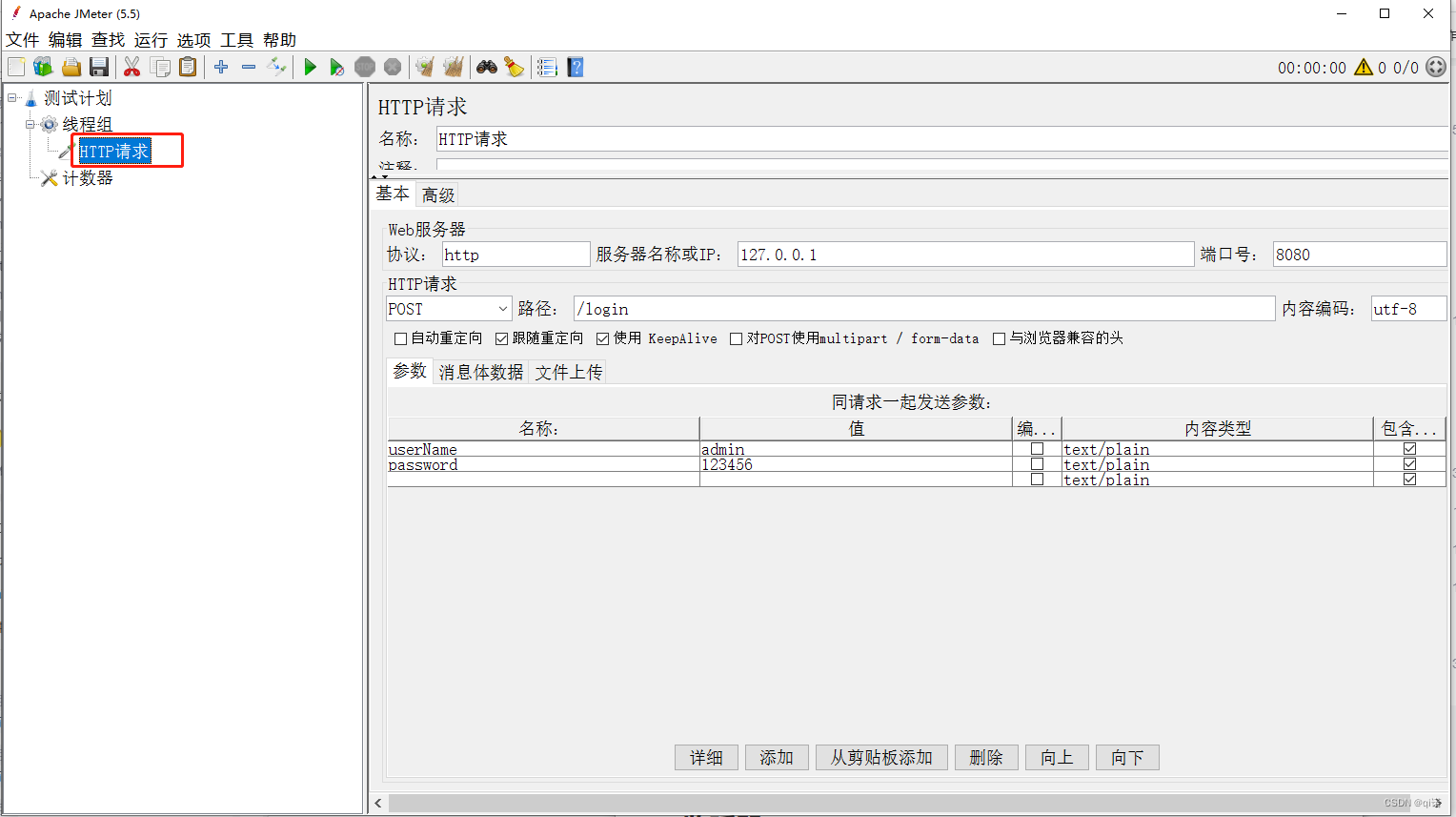
Task: Click the blue minus Collapse All icon
Action: point(249,67)
